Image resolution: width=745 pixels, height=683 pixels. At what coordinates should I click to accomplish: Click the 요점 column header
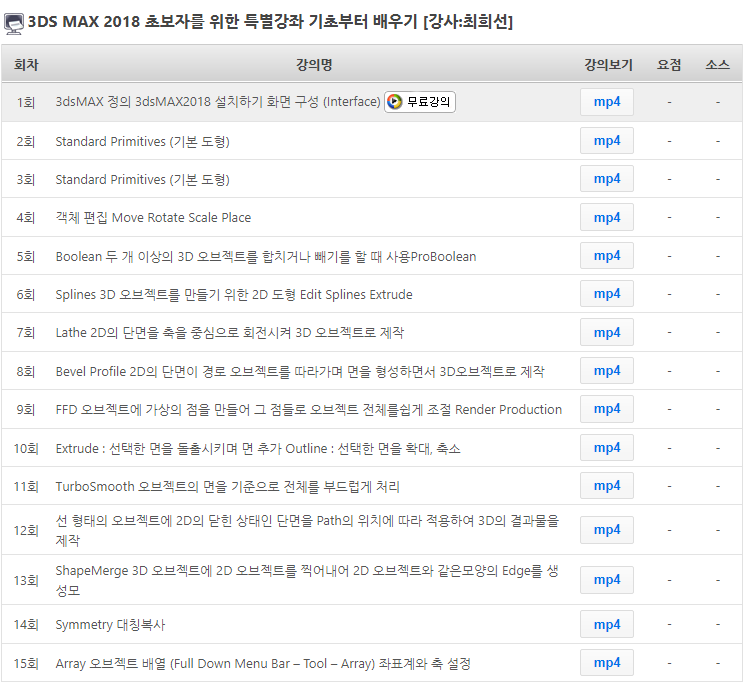point(669,65)
